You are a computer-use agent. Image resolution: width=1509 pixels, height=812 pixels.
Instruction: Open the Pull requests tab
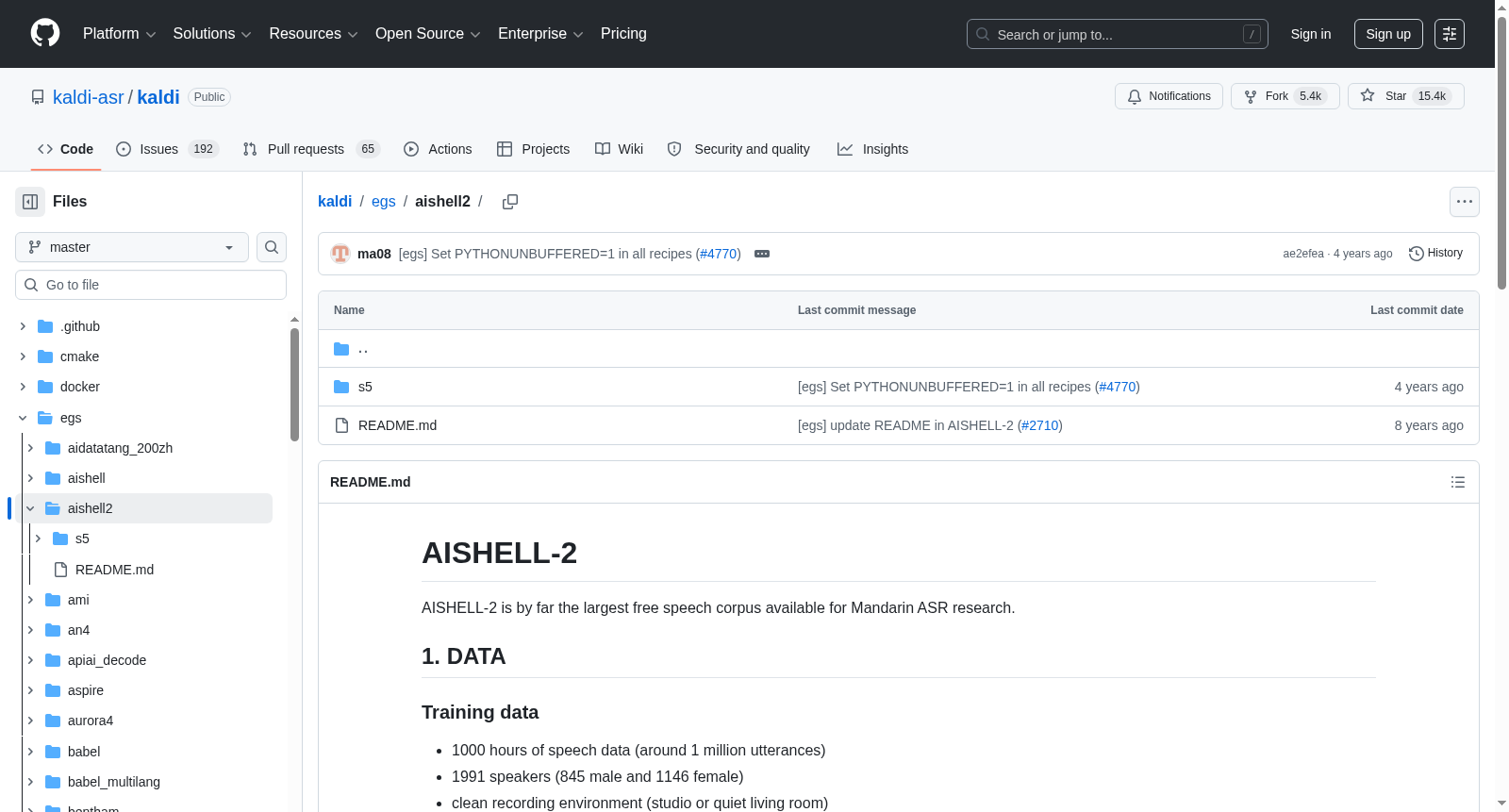pos(310,149)
